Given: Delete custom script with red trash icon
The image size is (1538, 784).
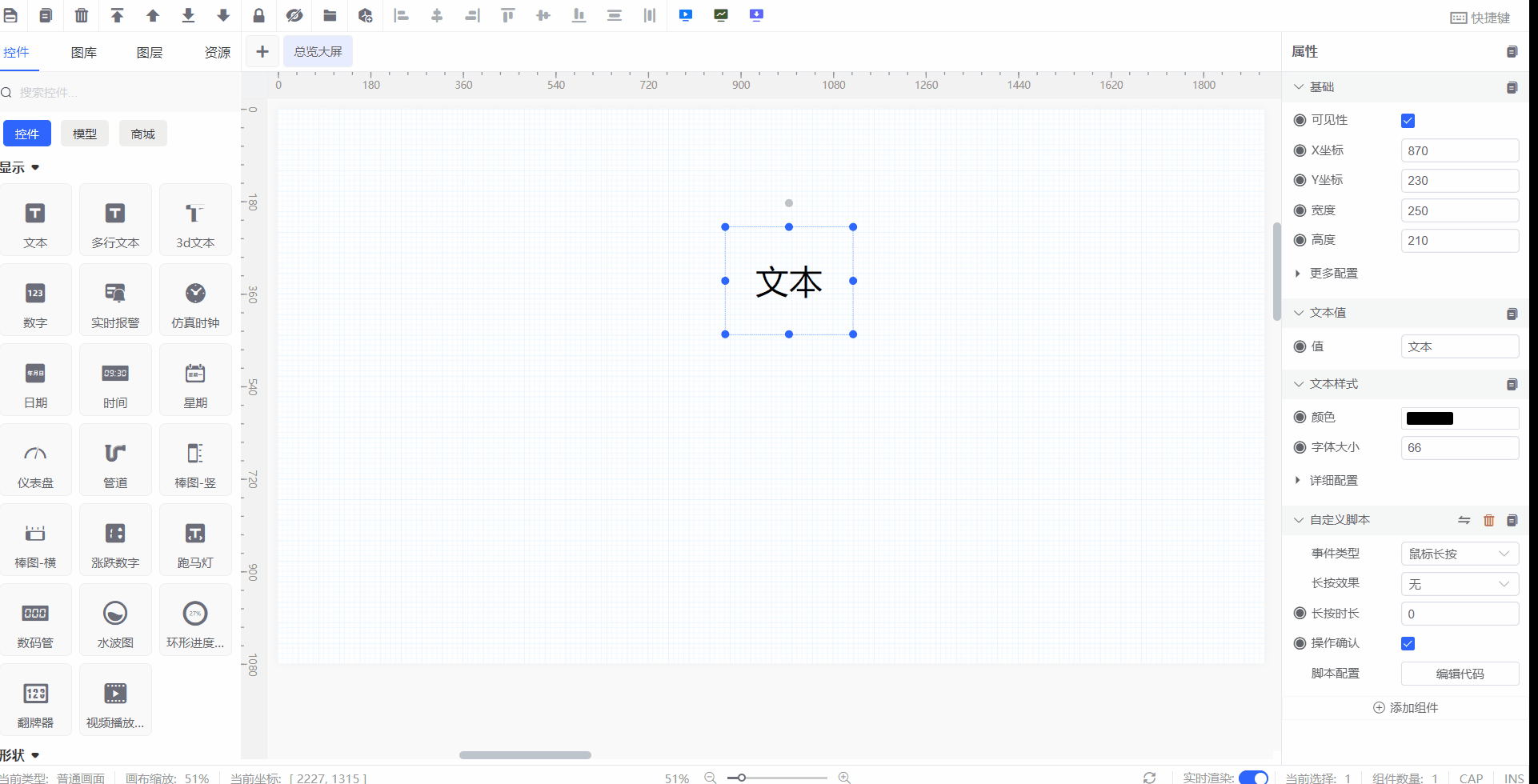Looking at the screenshot, I should pos(1488,520).
